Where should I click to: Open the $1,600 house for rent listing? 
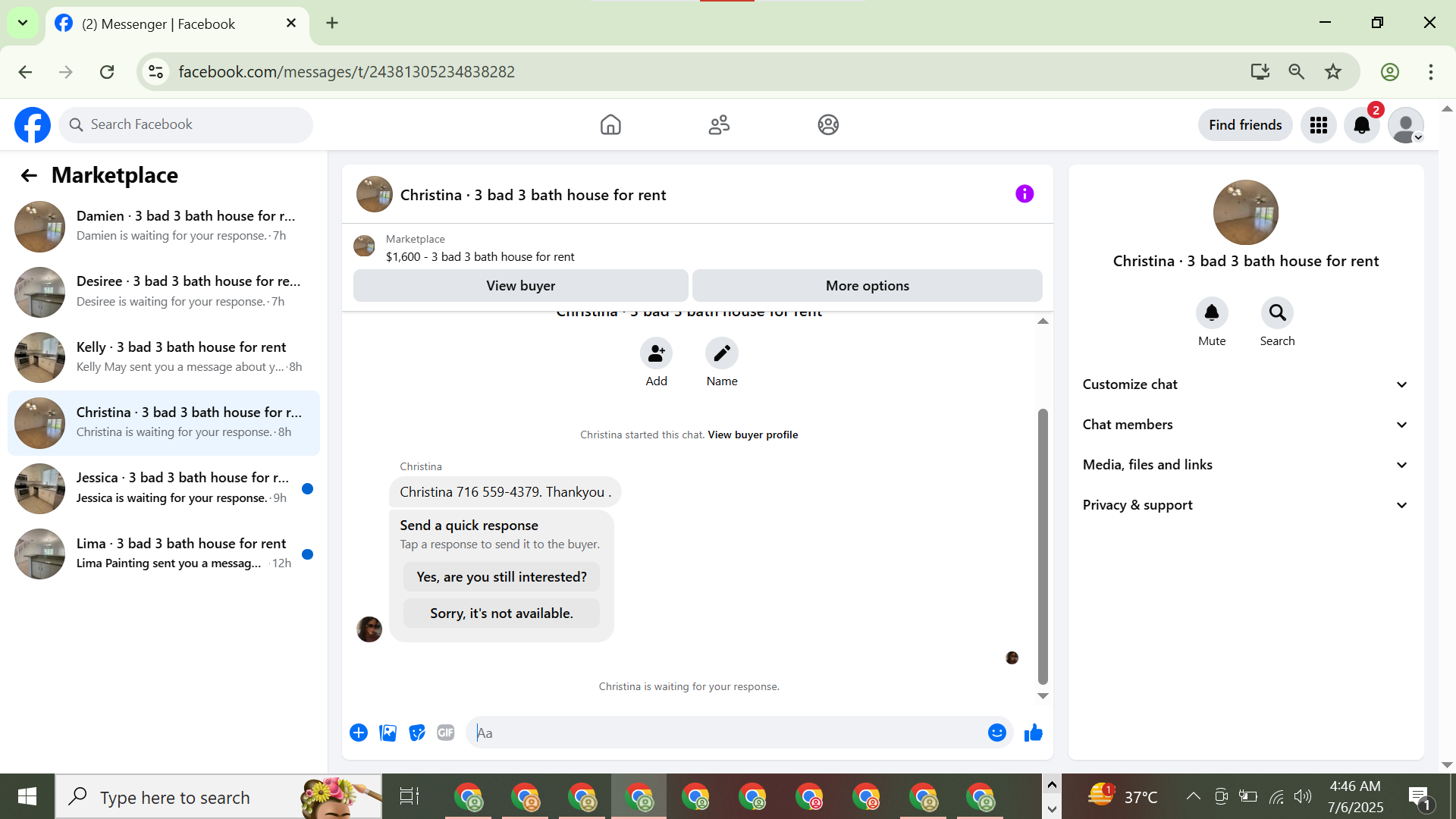tap(480, 257)
